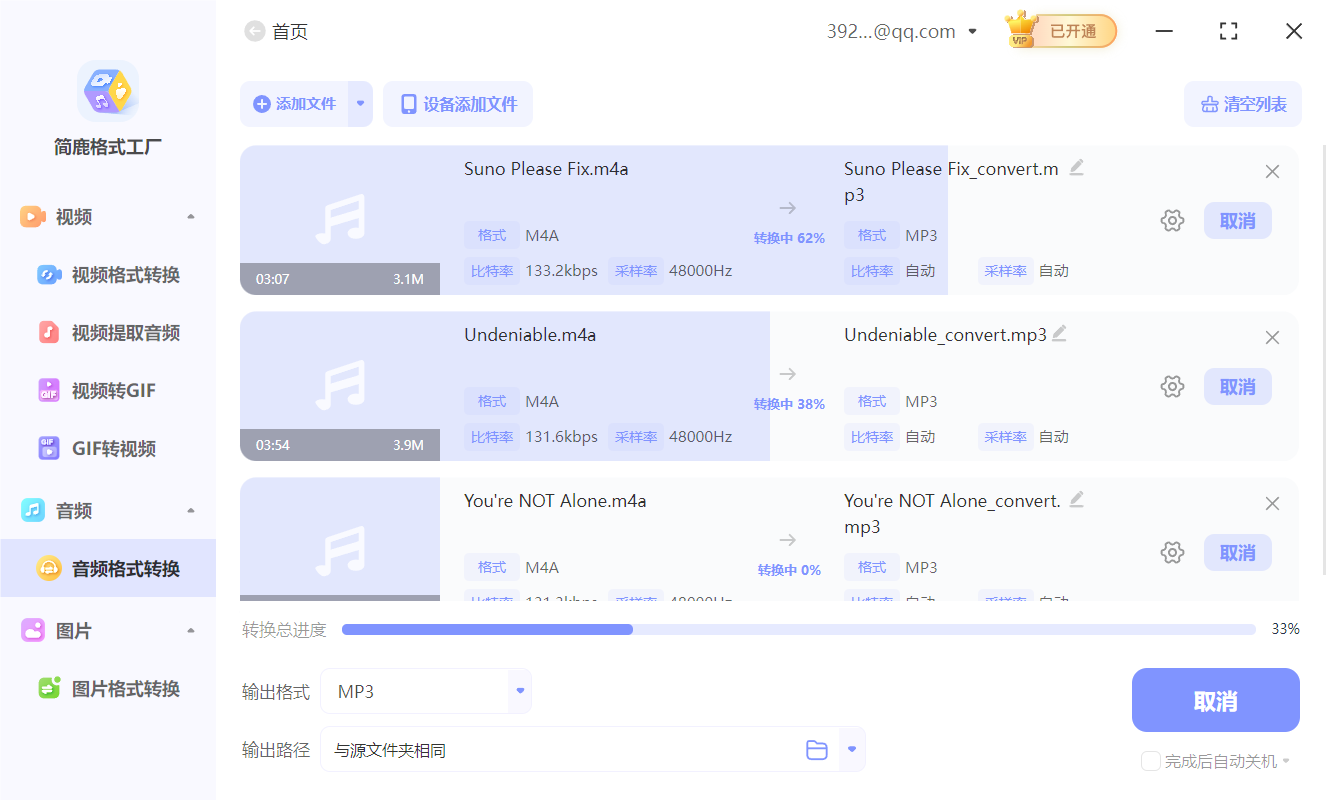The height and width of the screenshot is (800, 1326).
Task: Enable 完成后自动关机 checkbox
Action: pyautogui.click(x=1150, y=761)
